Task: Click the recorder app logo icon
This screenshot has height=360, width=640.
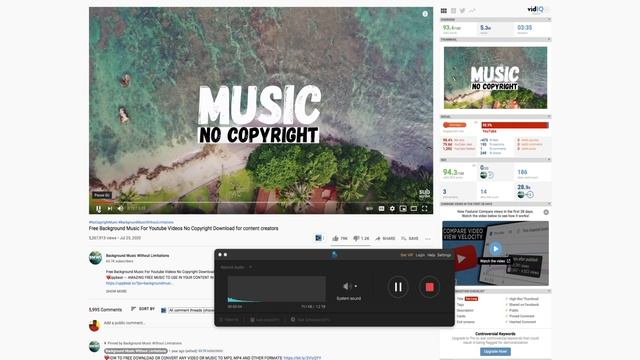Action: coord(334,254)
